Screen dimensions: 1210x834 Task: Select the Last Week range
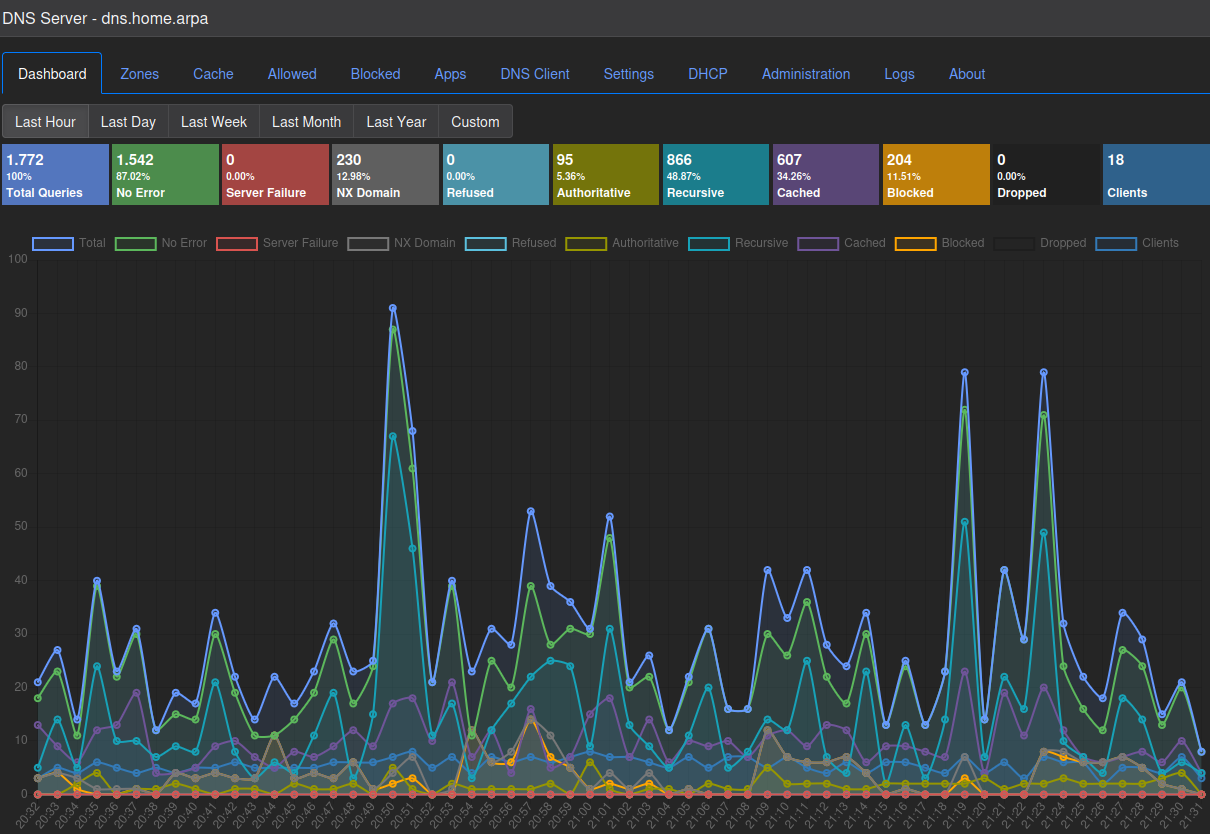point(214,122)
